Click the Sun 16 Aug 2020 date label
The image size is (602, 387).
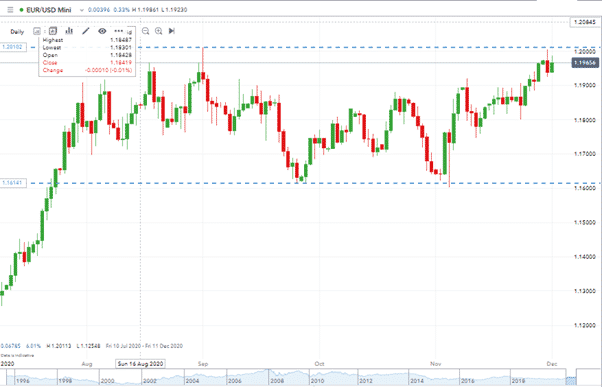click(x=141, y=364)
